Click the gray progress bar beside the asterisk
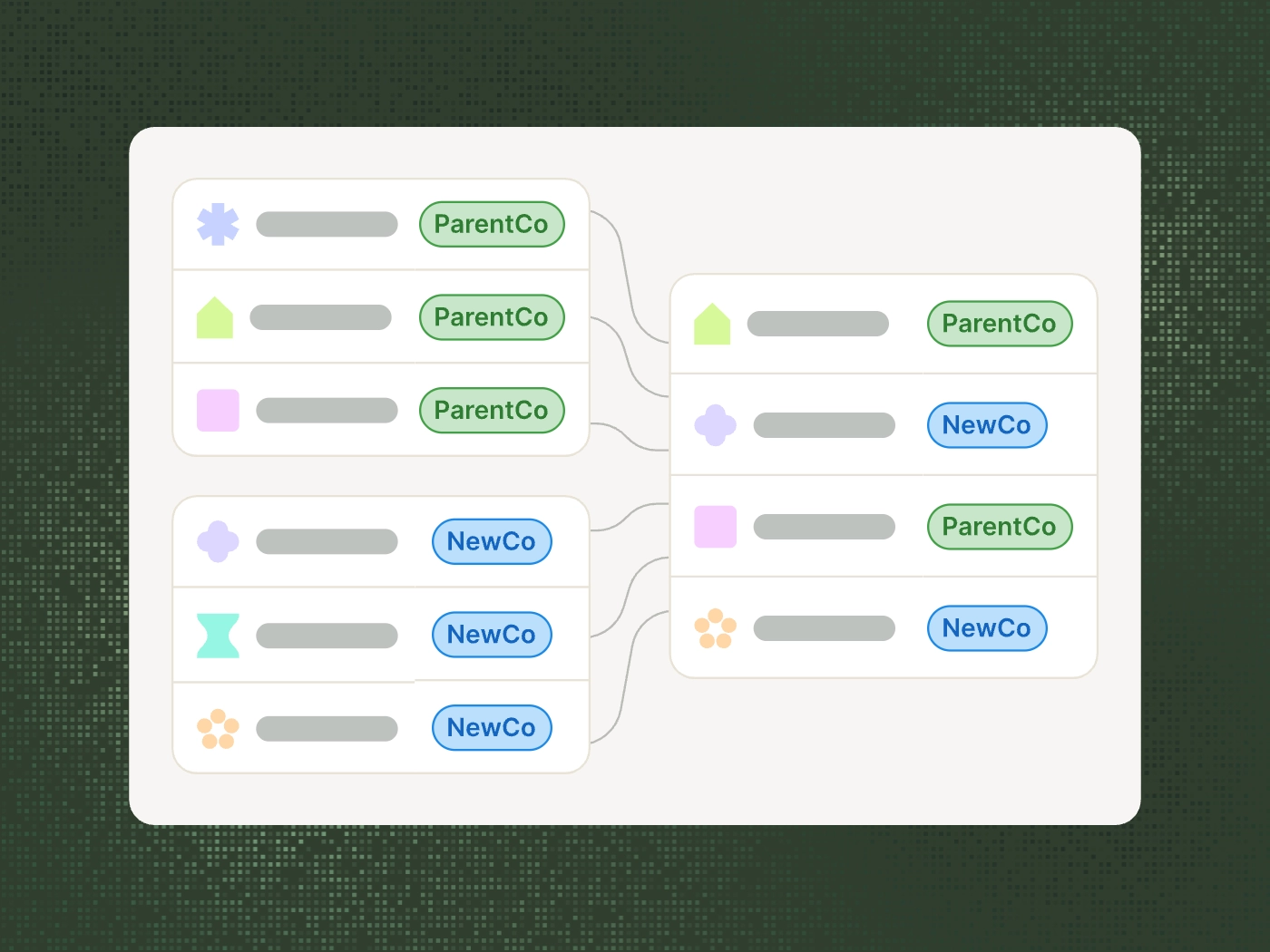1270x952 pixels. coord(327,223)
